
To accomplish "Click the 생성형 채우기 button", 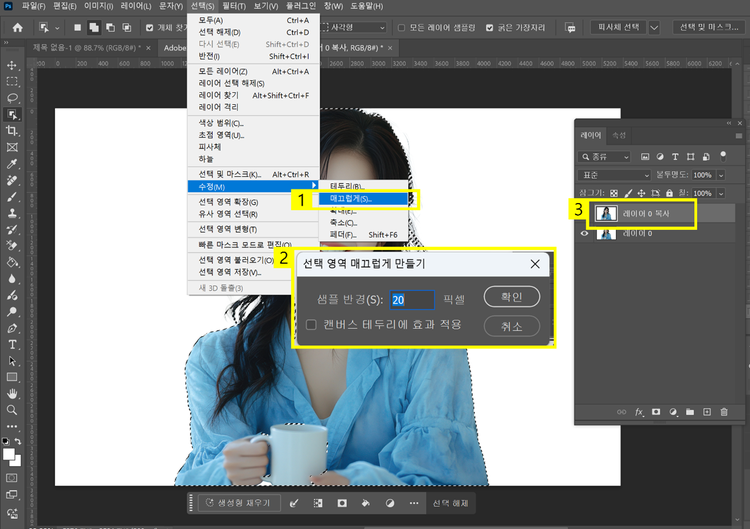I will tap(239, 503).
